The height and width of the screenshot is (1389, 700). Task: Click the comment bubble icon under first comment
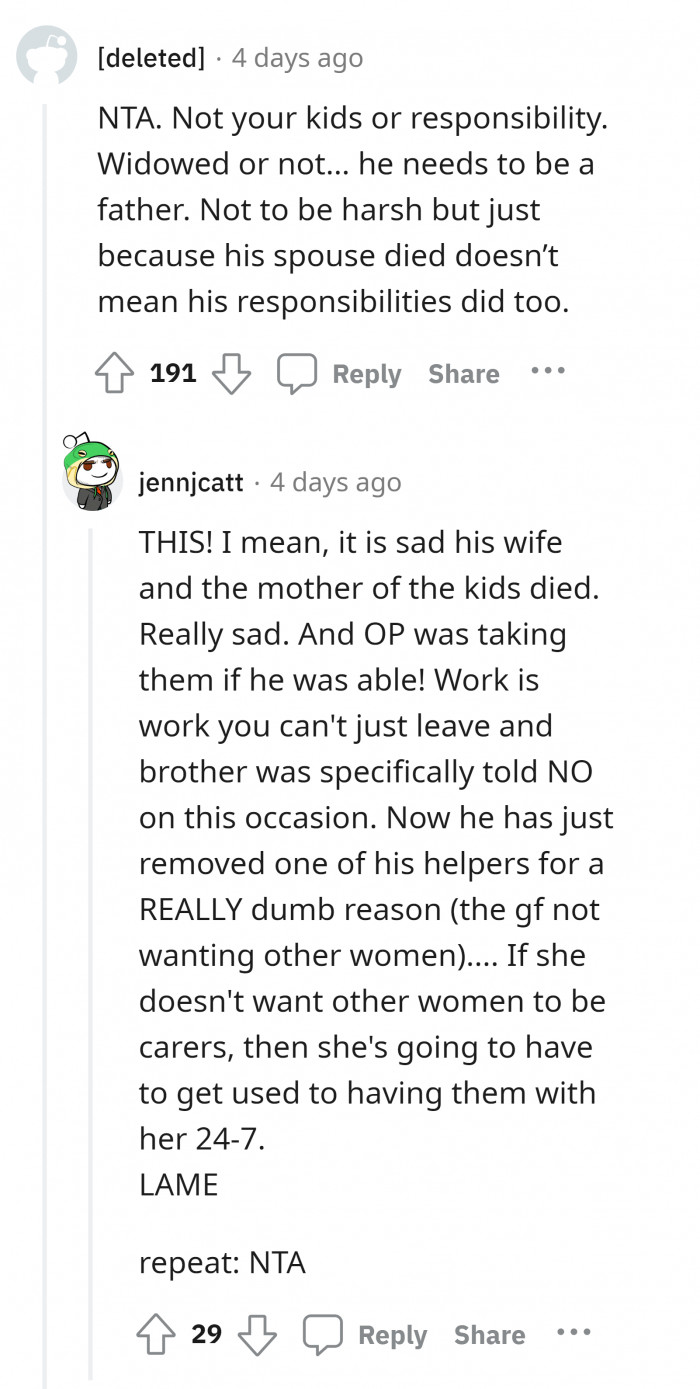(296, 374)
